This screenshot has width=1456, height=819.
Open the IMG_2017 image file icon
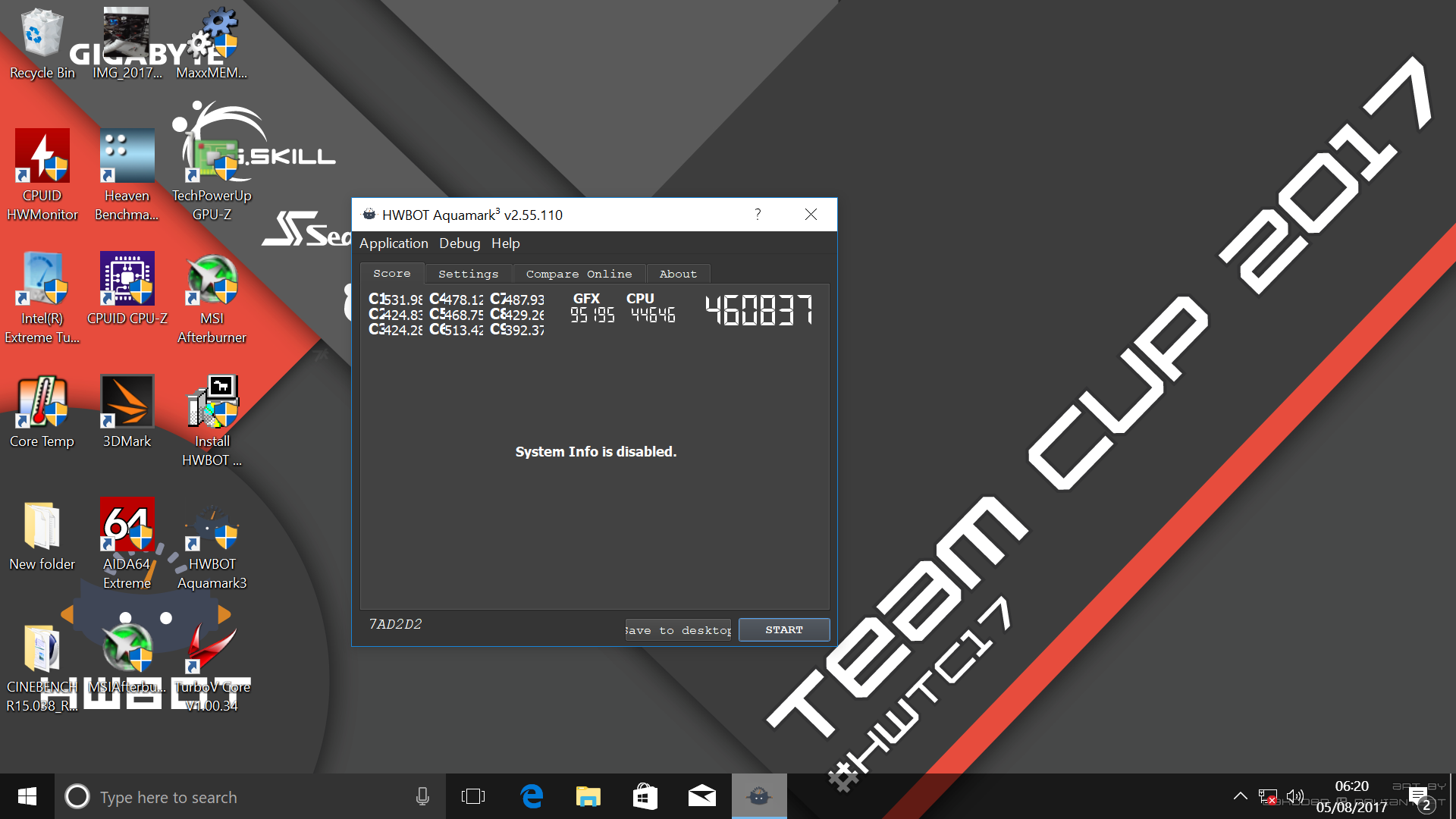(x=127, y=44)
